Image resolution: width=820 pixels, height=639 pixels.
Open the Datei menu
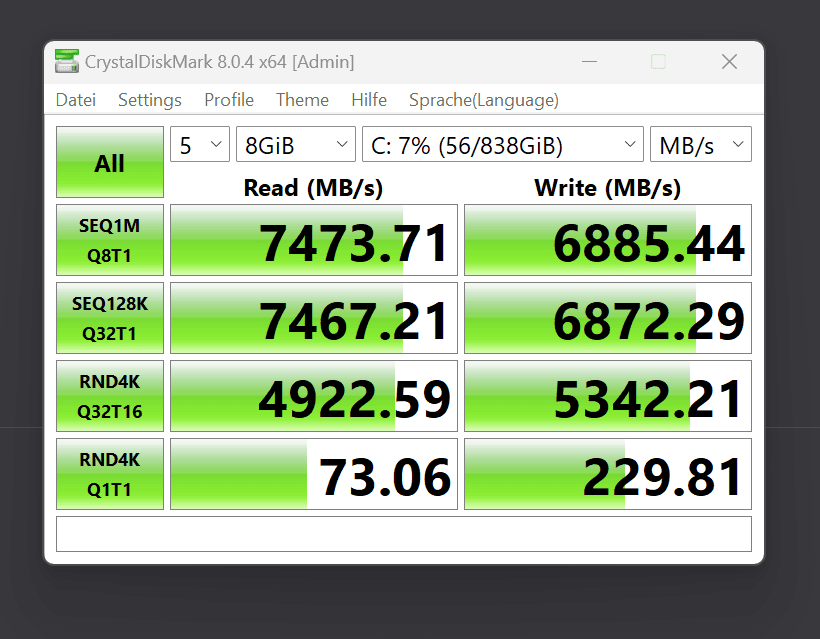[76, 100]
